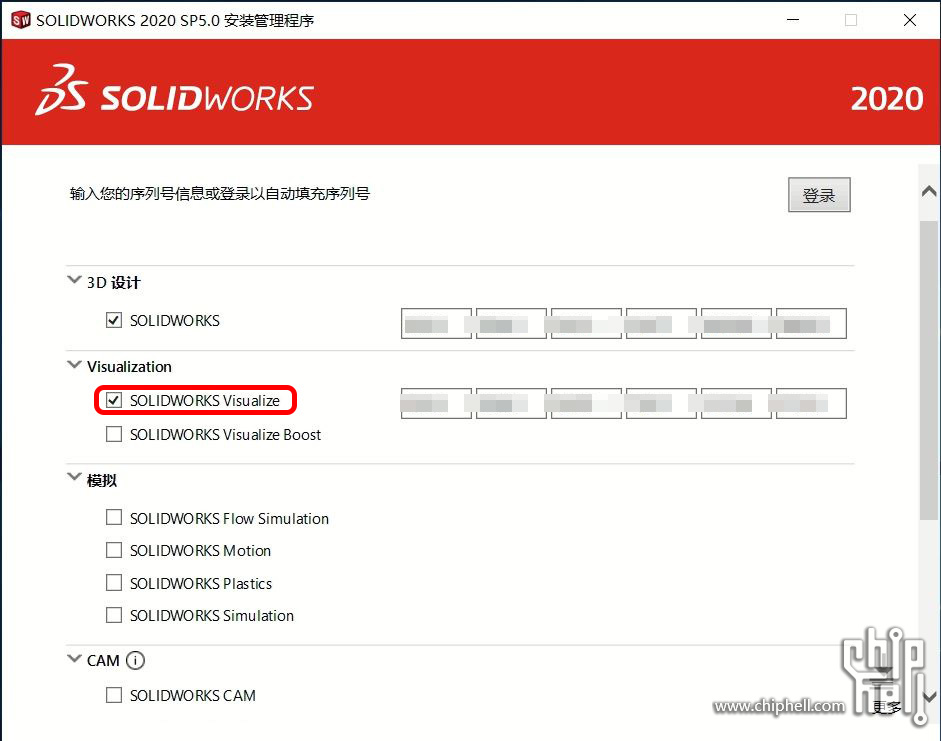Click the SOLIDWORKS CAM label
Screen dimensions: 941x741
click(x=193, y=695)
